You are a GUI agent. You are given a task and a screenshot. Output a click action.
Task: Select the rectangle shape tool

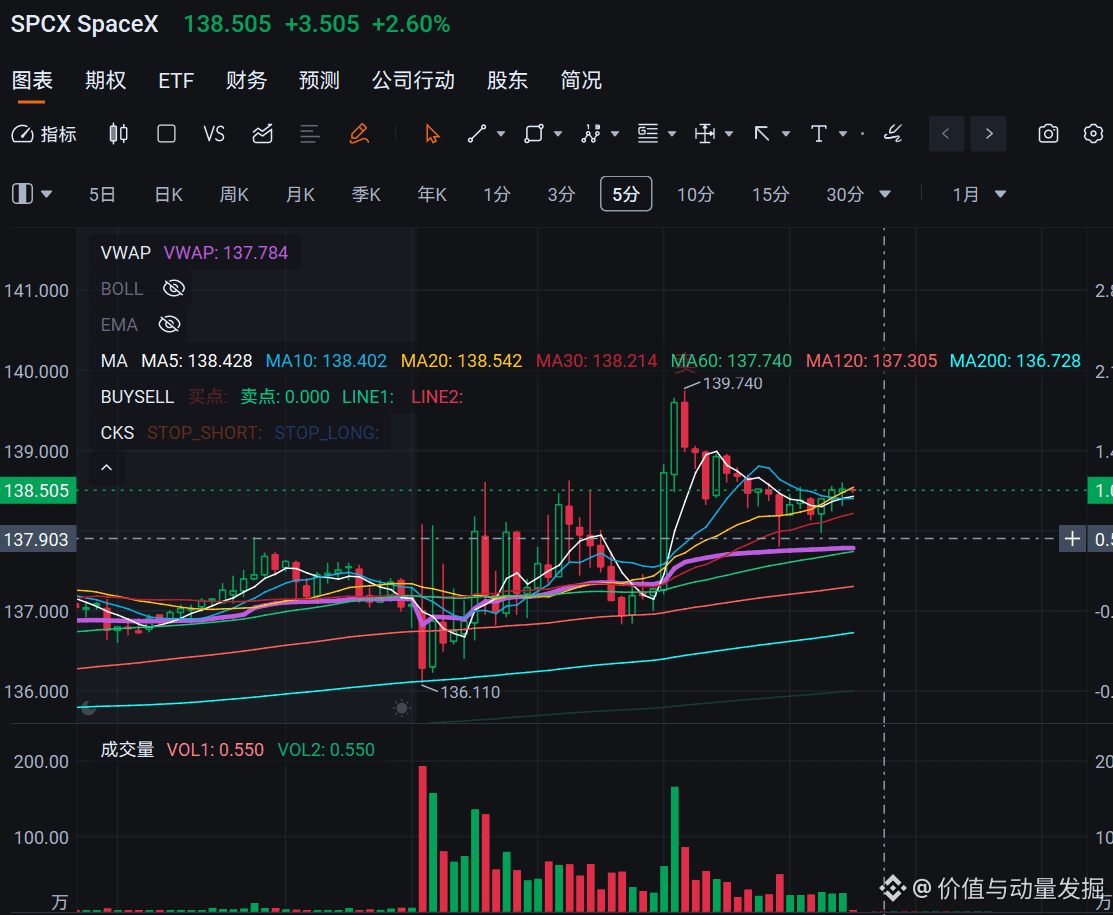(533, 133)
